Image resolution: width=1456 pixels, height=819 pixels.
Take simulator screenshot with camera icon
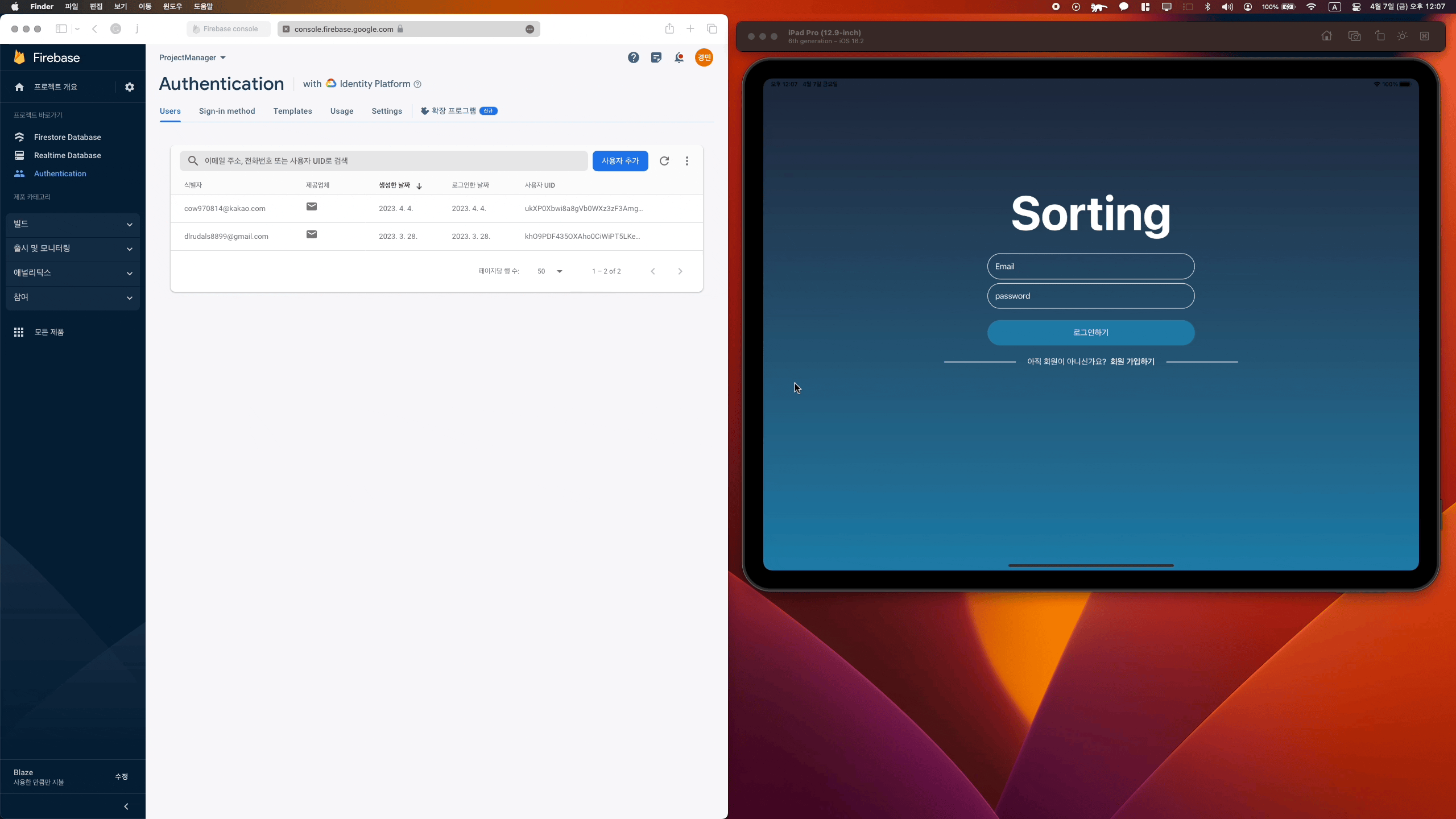tap(1354, 36)
